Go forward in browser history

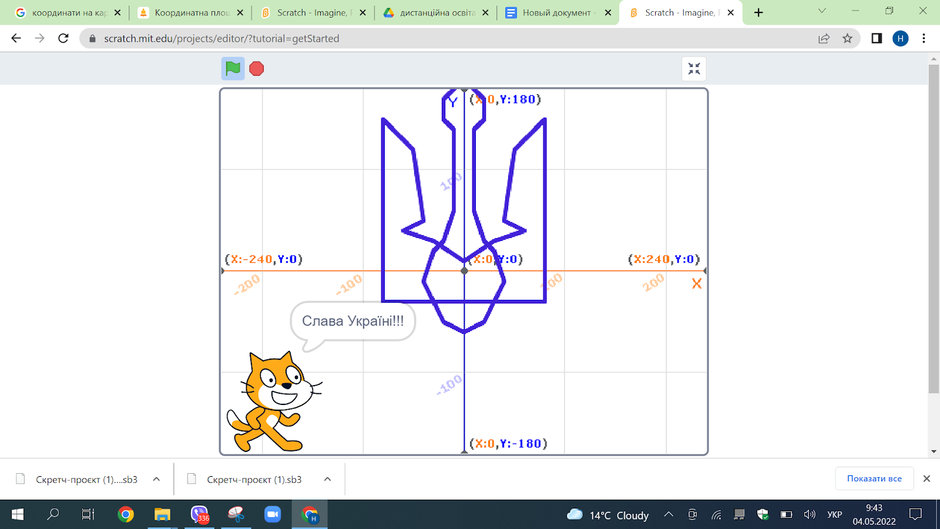(40, 38)
